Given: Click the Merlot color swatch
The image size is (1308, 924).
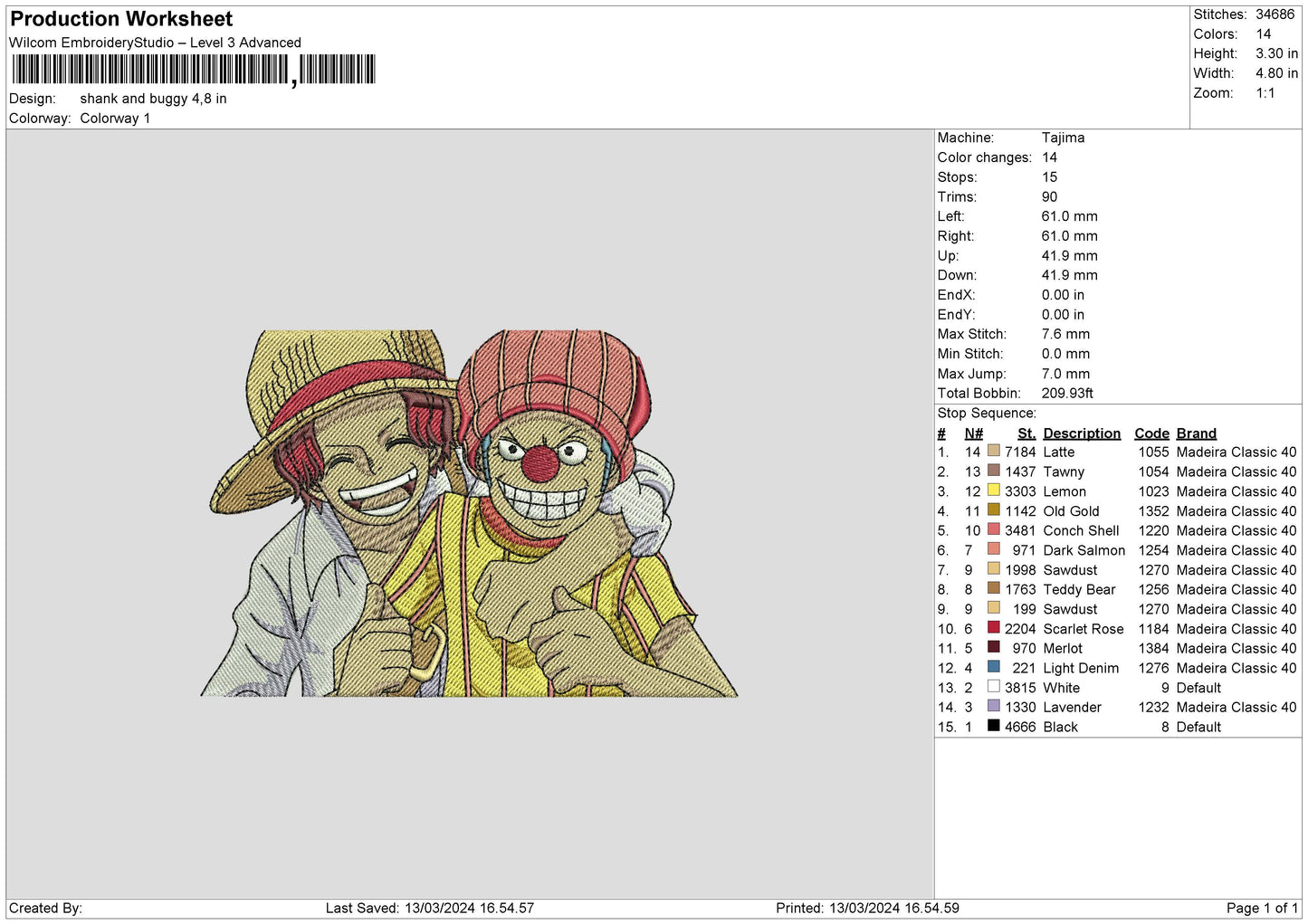Looking at the screenshot, I should coord(994,647).
